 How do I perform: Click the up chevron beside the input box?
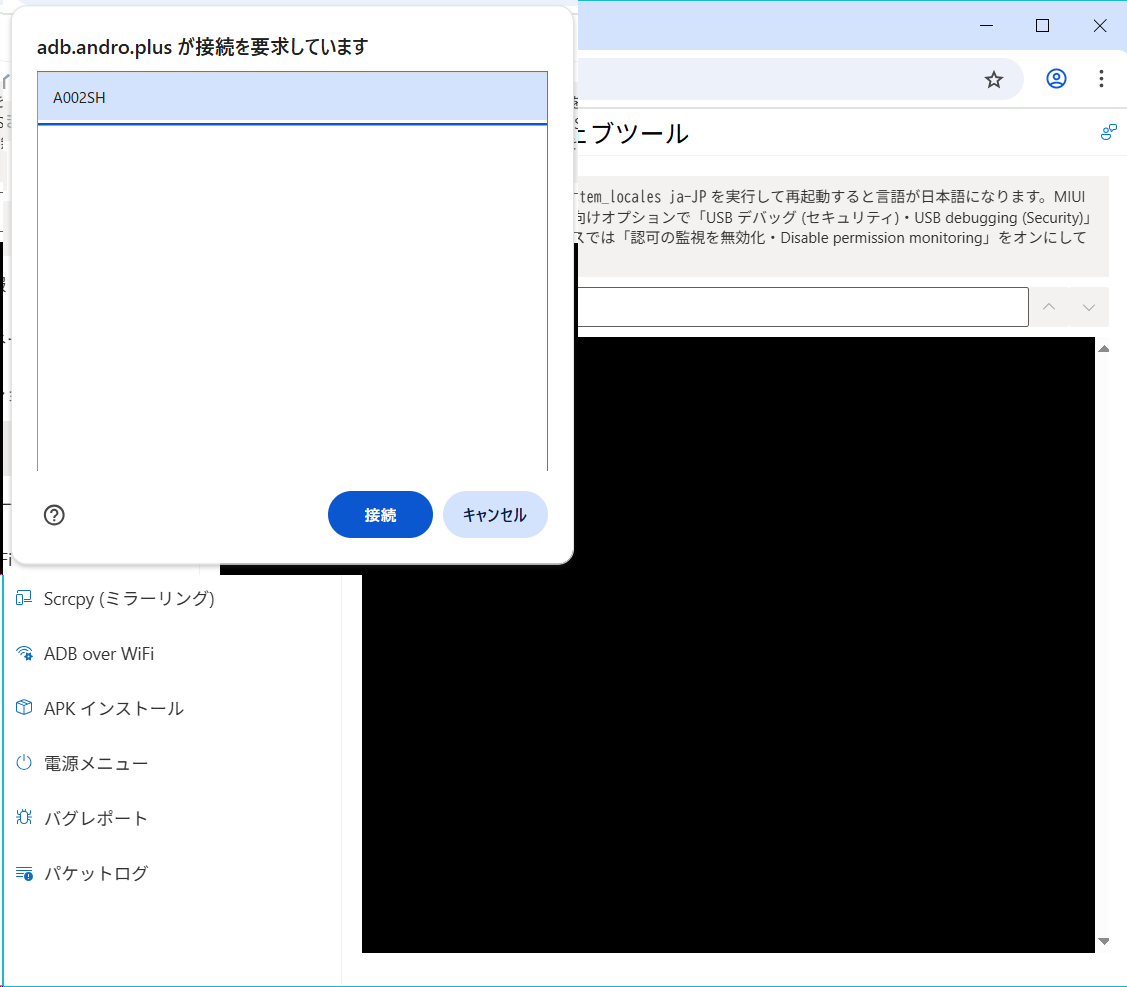pos(1049,307)
